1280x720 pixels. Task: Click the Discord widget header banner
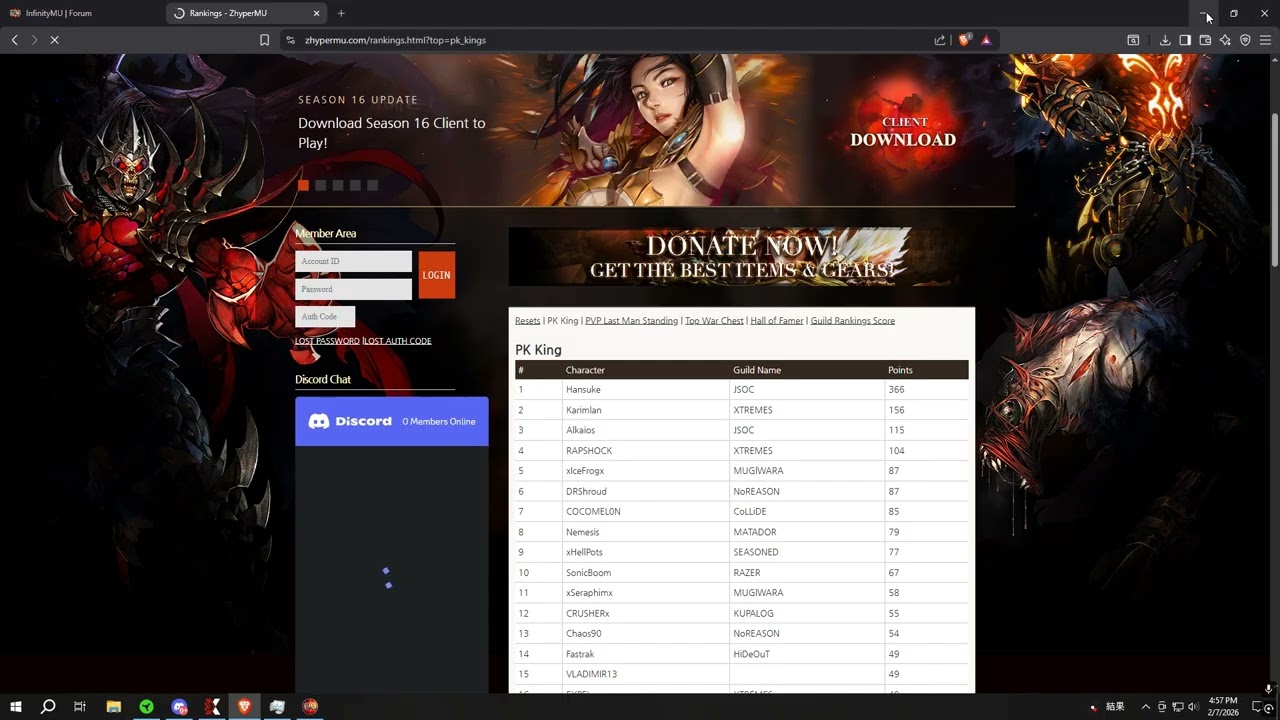(392, 421)
